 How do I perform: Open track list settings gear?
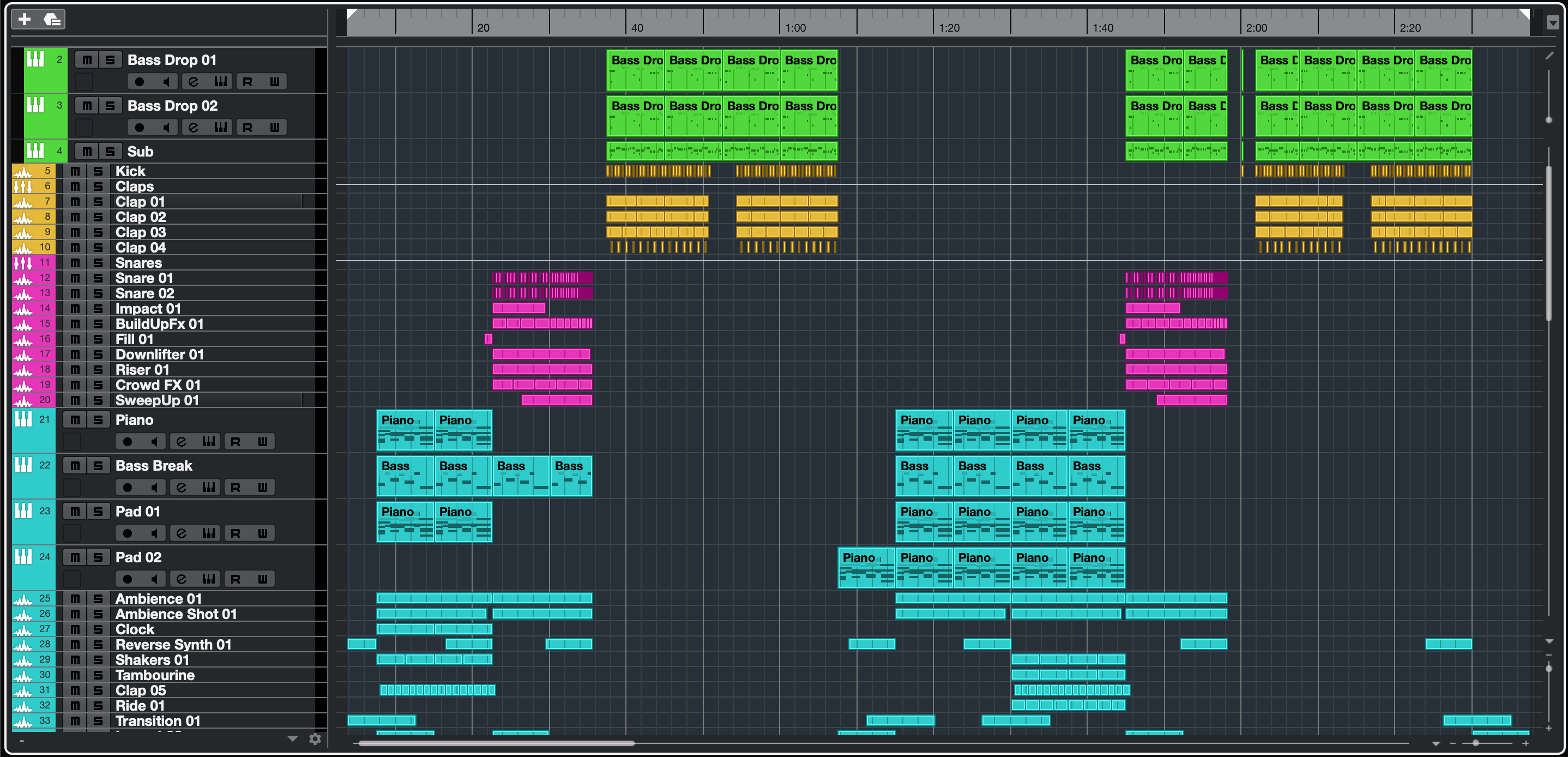tap(315, 739)
